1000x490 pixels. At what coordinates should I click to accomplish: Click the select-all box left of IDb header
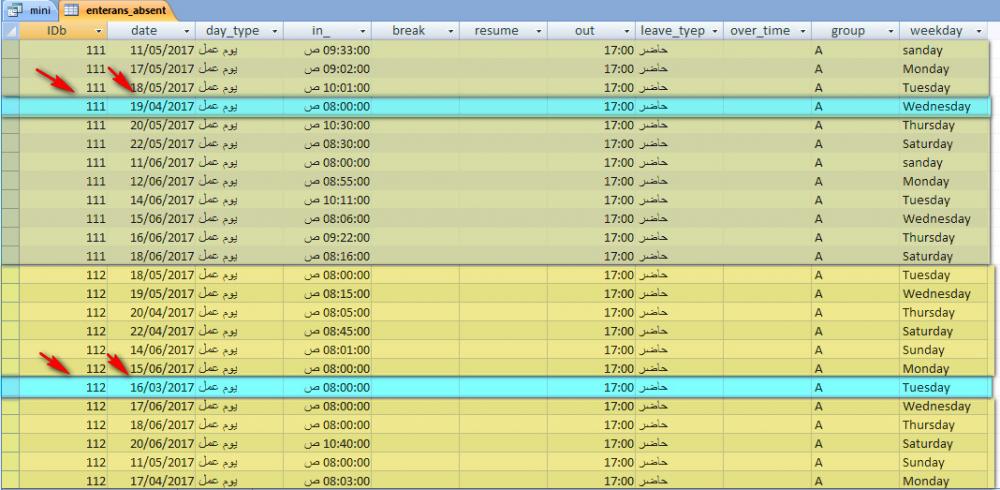coord(10,31)
